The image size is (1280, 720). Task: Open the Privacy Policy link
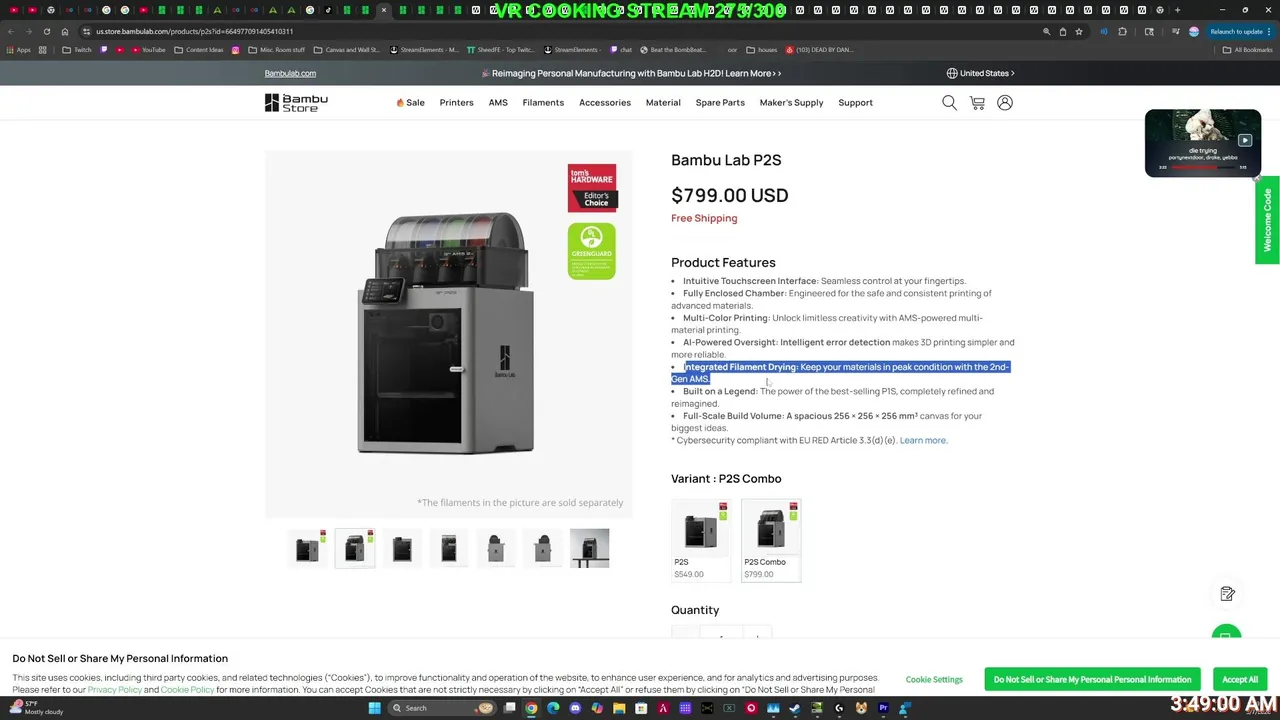(114, 690)
